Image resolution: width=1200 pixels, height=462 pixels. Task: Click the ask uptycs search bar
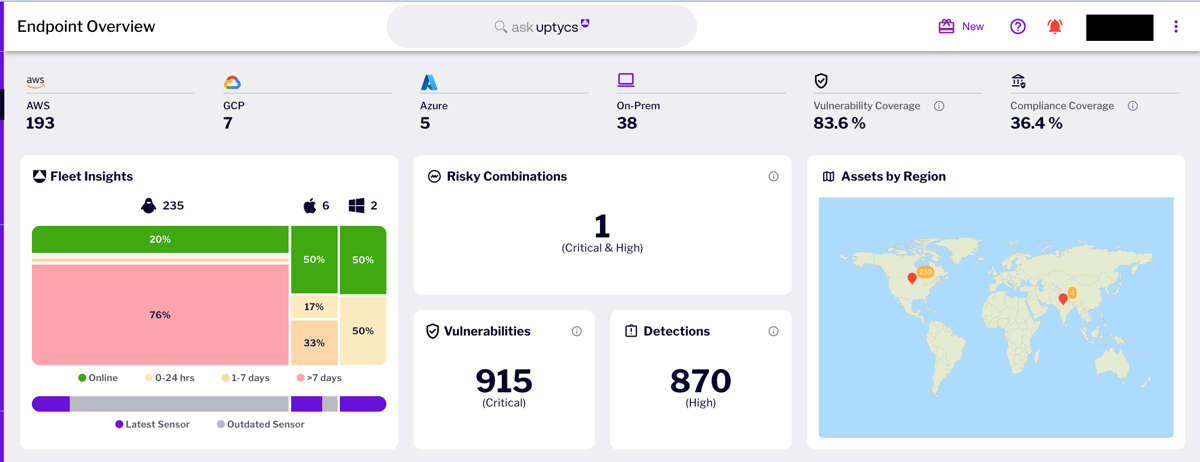tap(541, 27)
